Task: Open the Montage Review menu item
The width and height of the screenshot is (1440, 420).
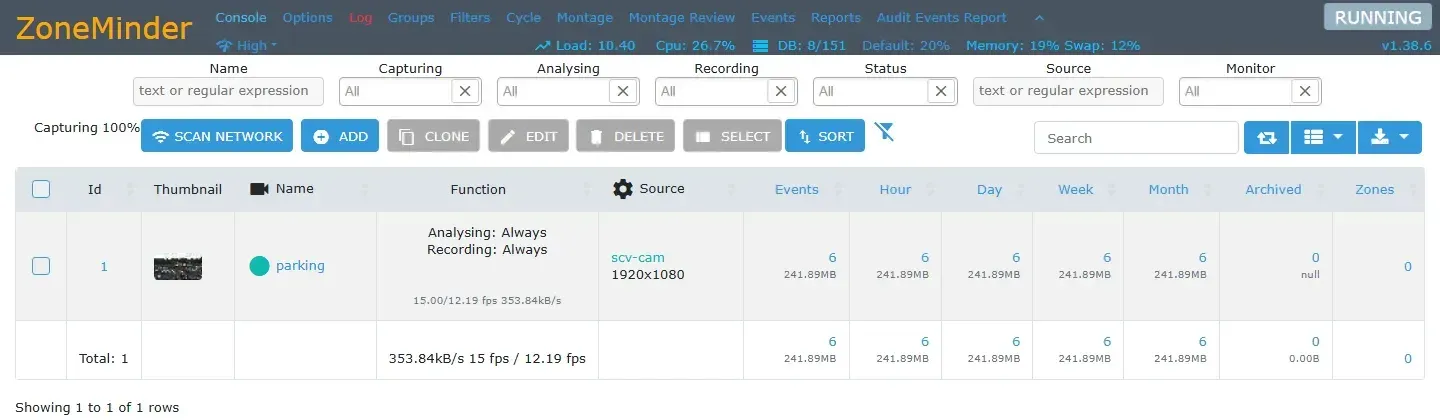Action: coord(682,17)
